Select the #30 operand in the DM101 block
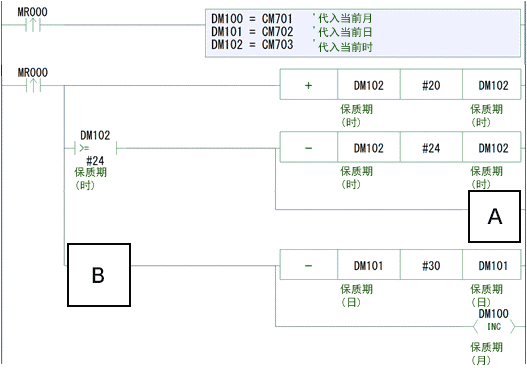Image resolution: width=527 pixels, height=368 pixels. pos(431,266)
